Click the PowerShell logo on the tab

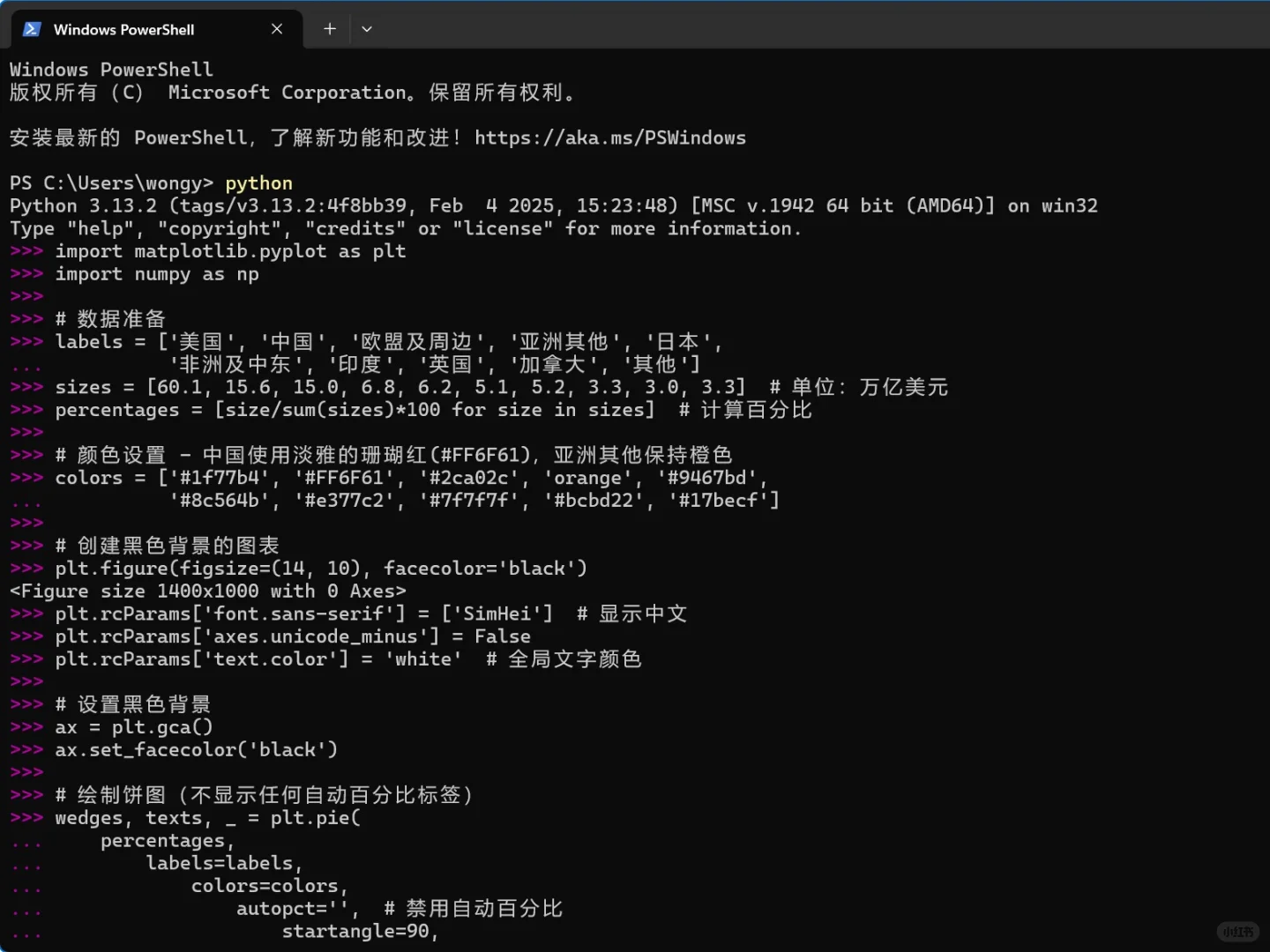point(32,29)
